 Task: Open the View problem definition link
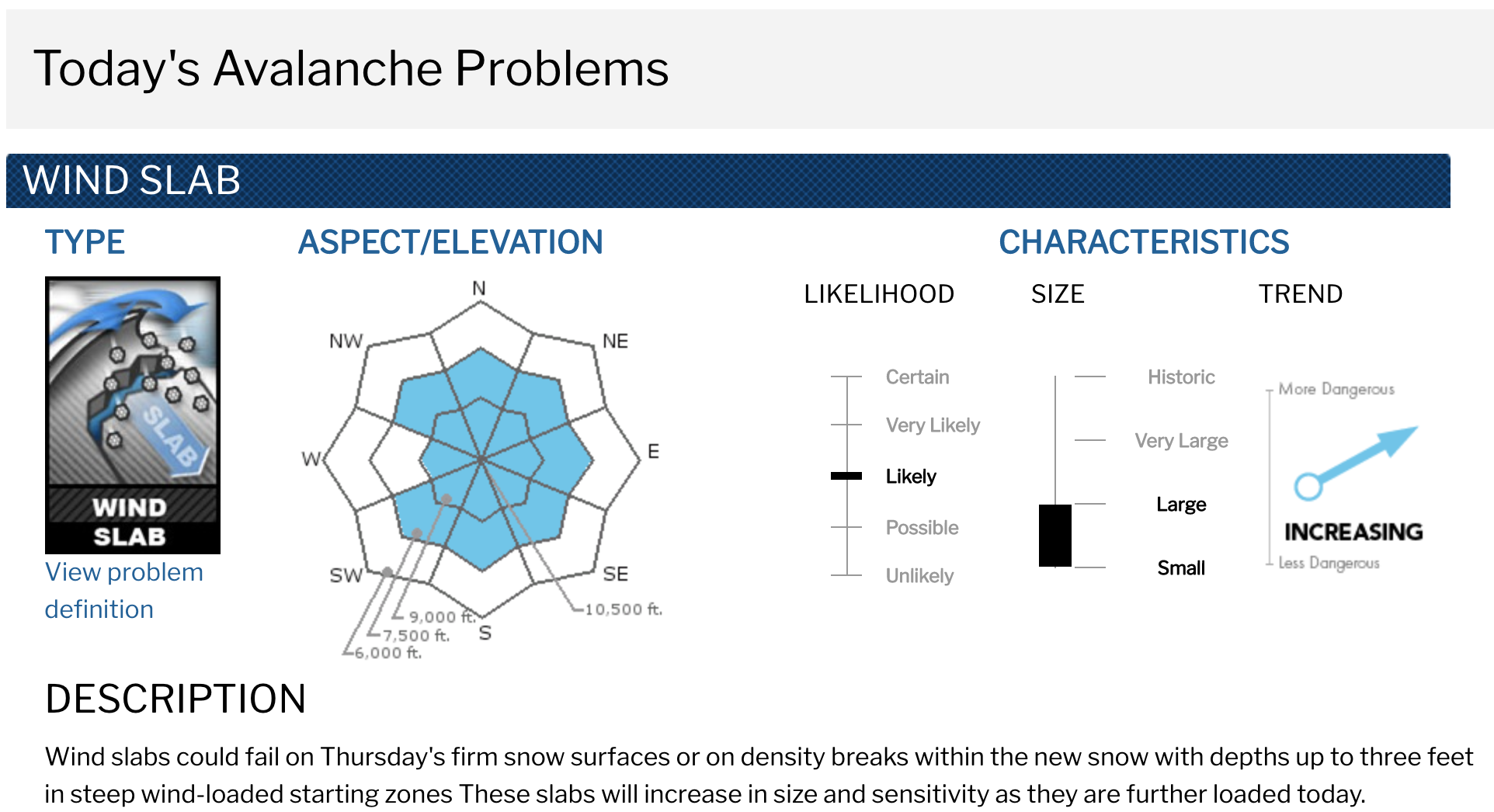click(x=124, y=591)
